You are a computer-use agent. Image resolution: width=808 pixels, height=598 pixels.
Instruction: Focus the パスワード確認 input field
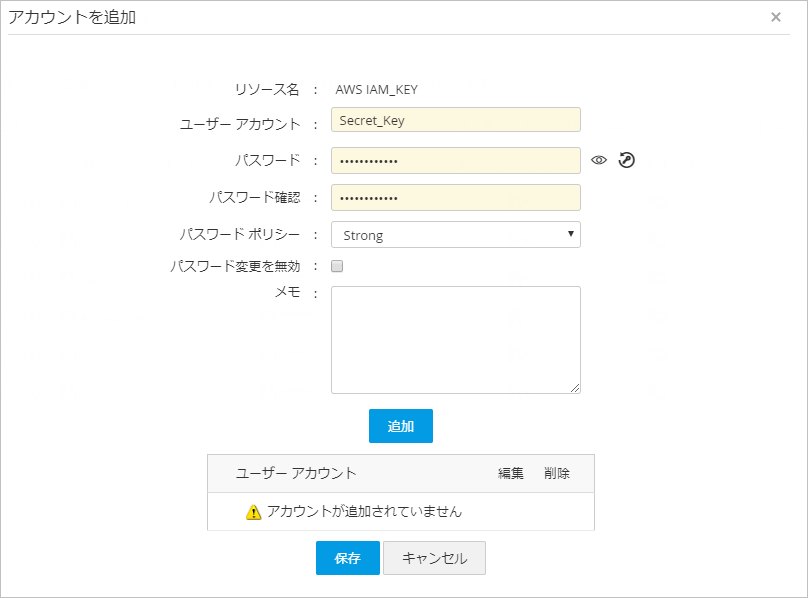pyautogui.click(x=456, y=197)
